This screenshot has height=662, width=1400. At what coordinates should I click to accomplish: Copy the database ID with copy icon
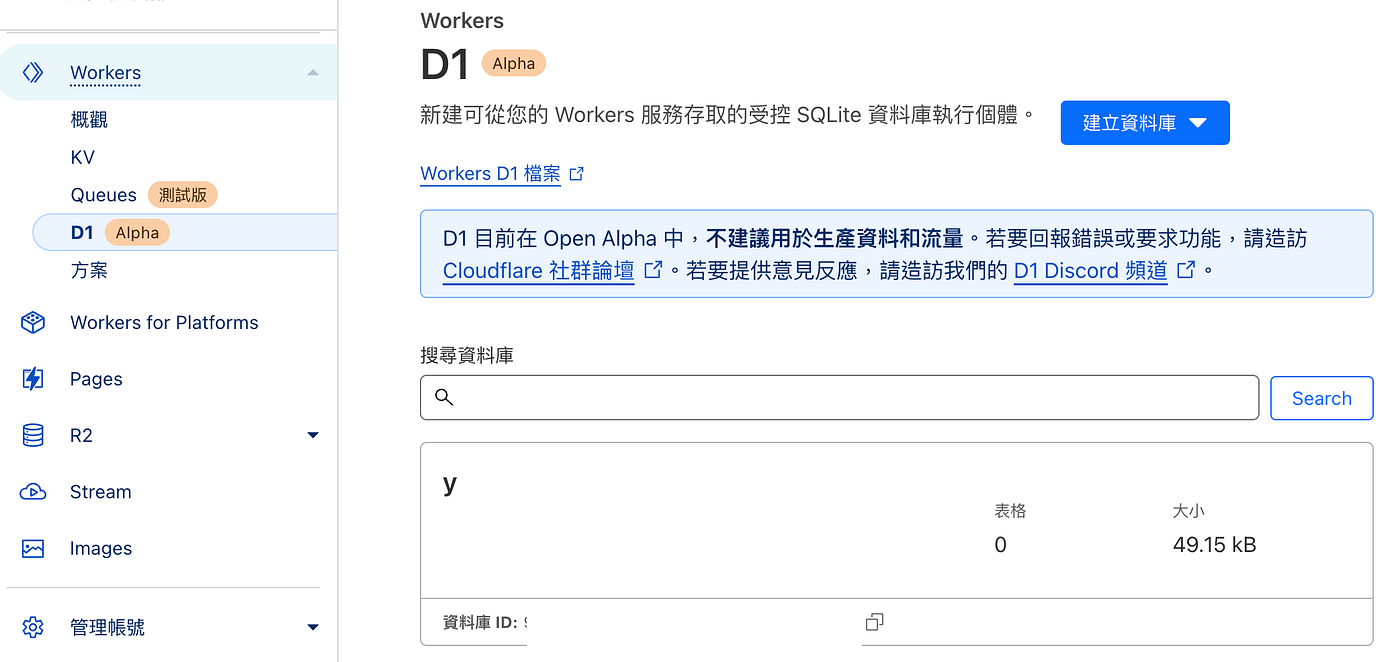[x=874, y=622]
